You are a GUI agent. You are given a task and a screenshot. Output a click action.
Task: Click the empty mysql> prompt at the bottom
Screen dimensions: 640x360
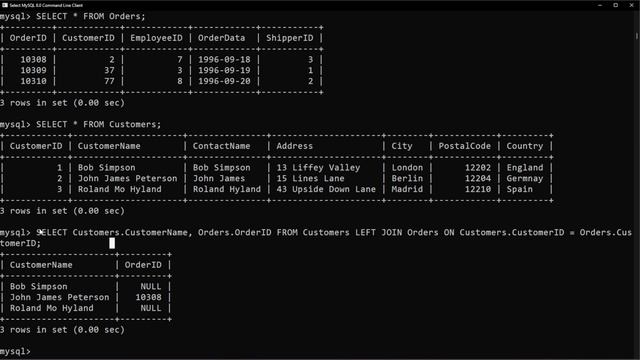(15, 351)
